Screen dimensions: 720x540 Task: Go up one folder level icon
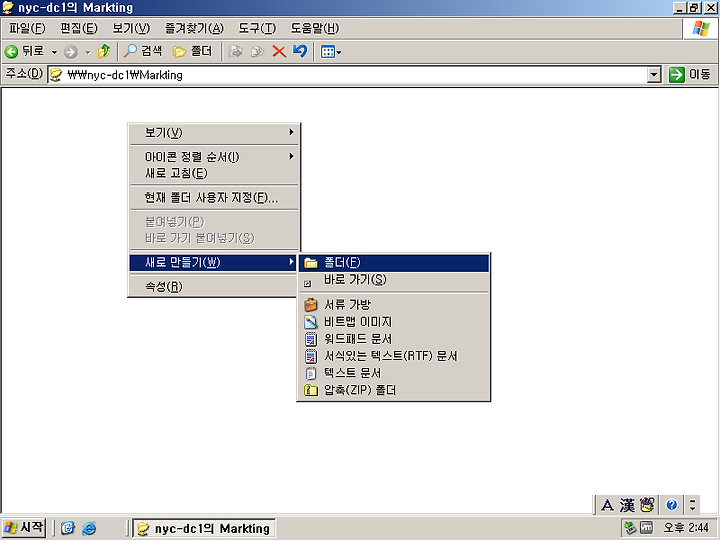coord(104,51)
